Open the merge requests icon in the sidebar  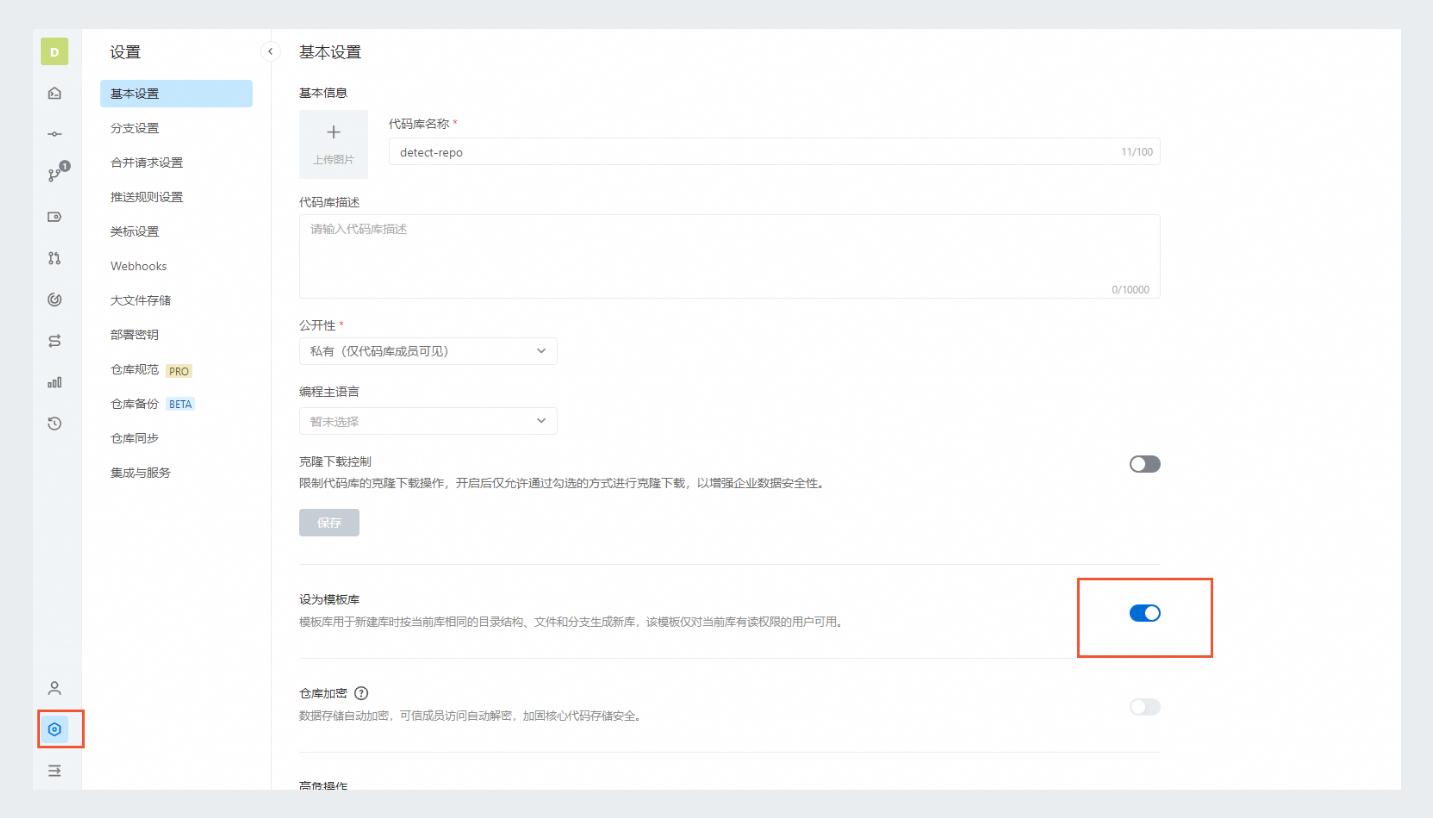55,258
